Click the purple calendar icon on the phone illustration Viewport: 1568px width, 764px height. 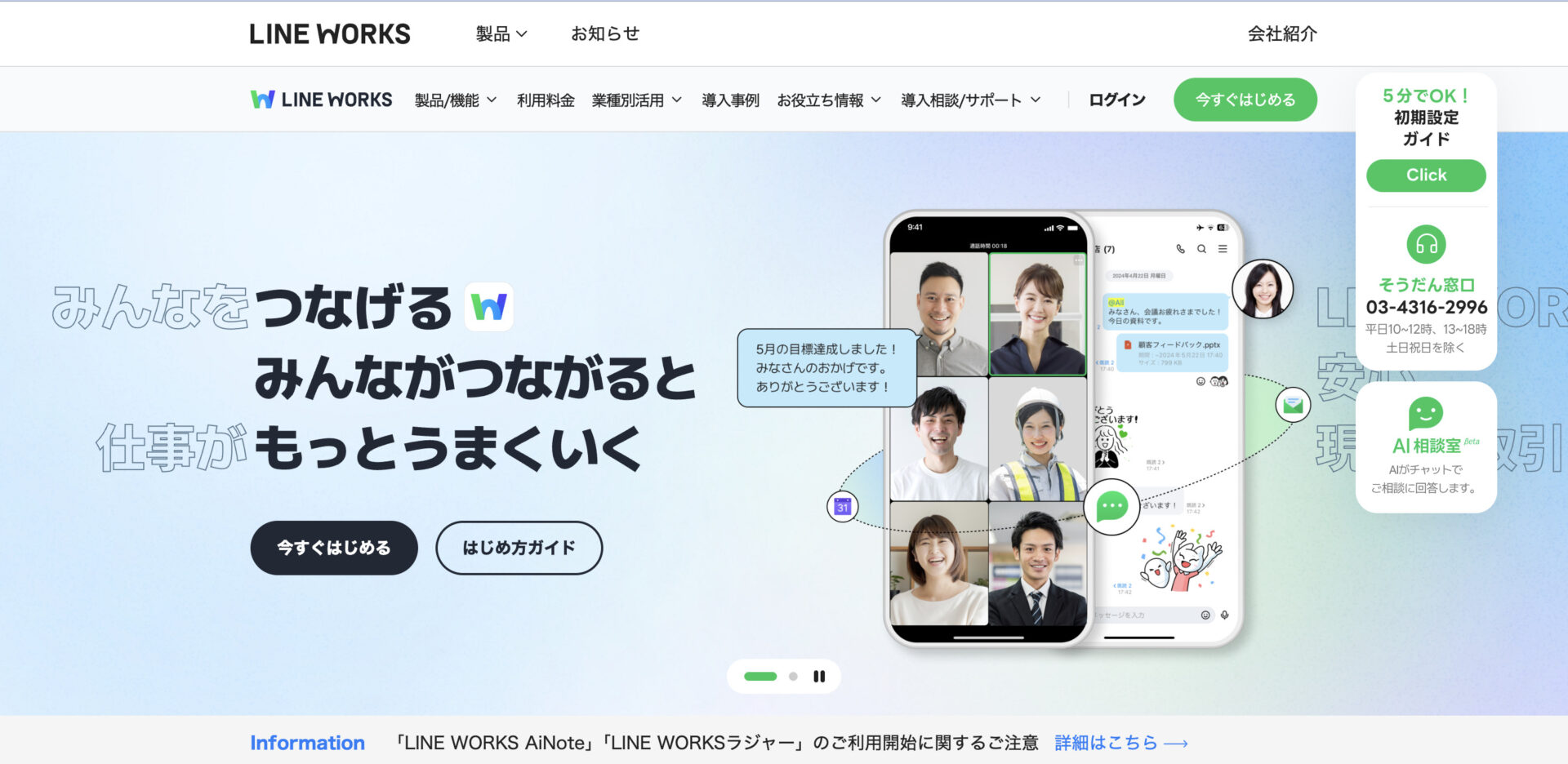[842, 506]
